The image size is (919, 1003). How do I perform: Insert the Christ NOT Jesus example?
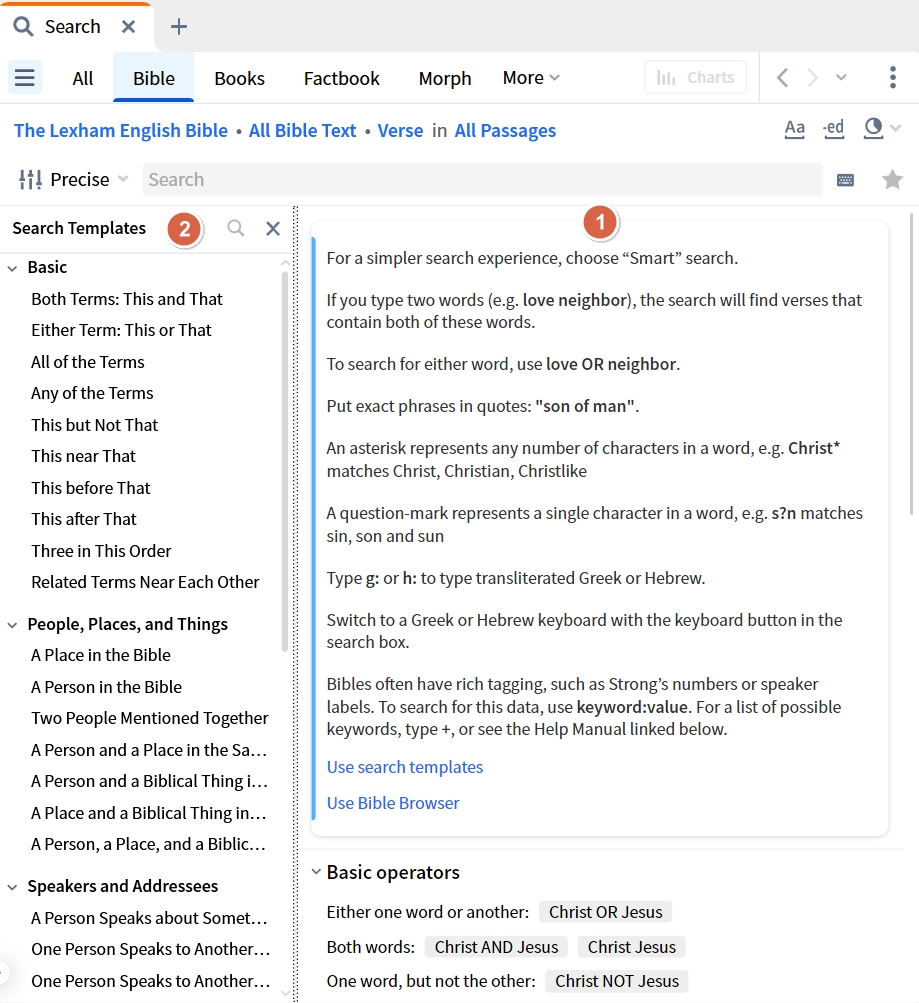(617, 981)
